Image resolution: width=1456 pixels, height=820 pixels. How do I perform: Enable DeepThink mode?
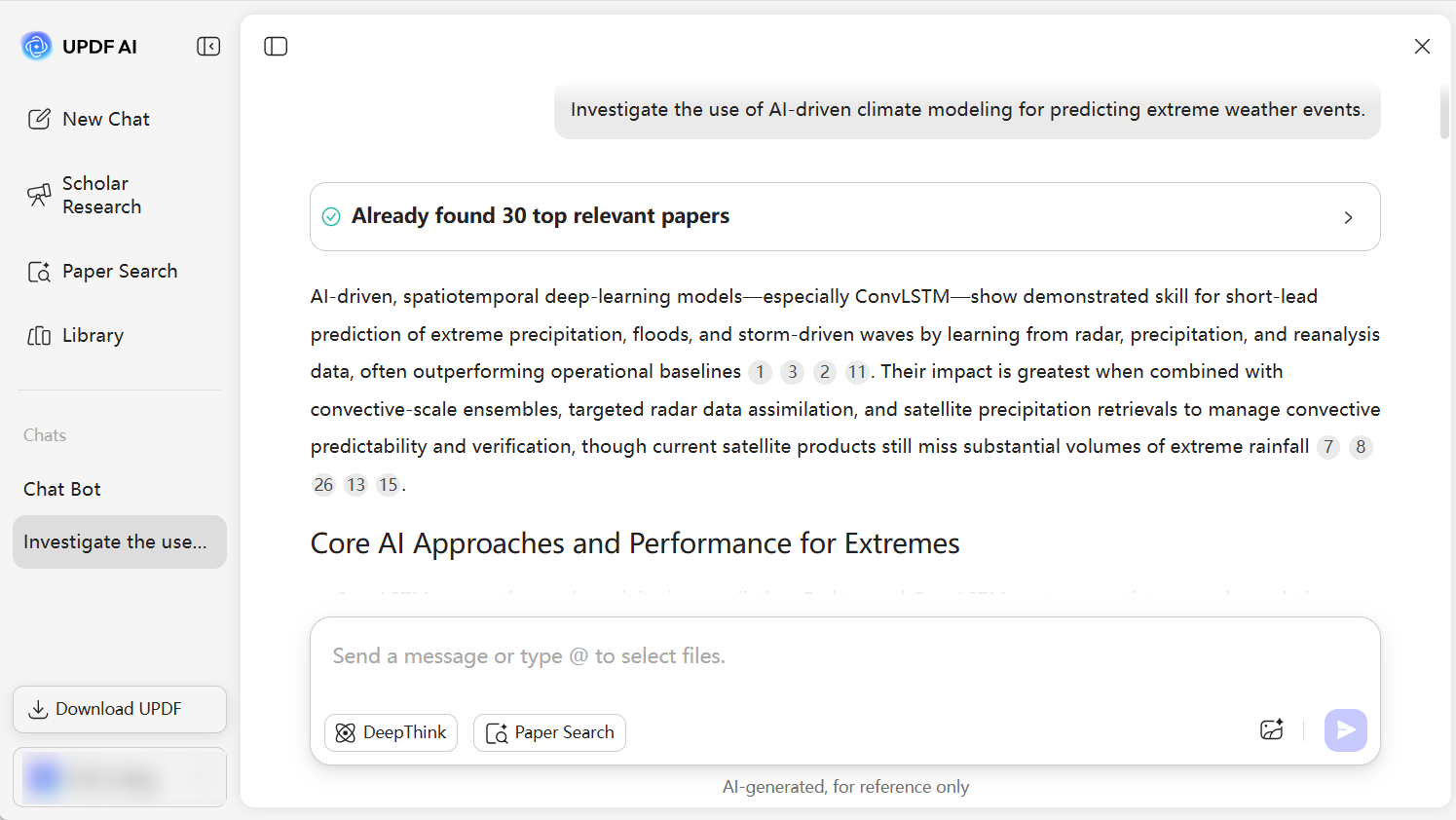391,732
